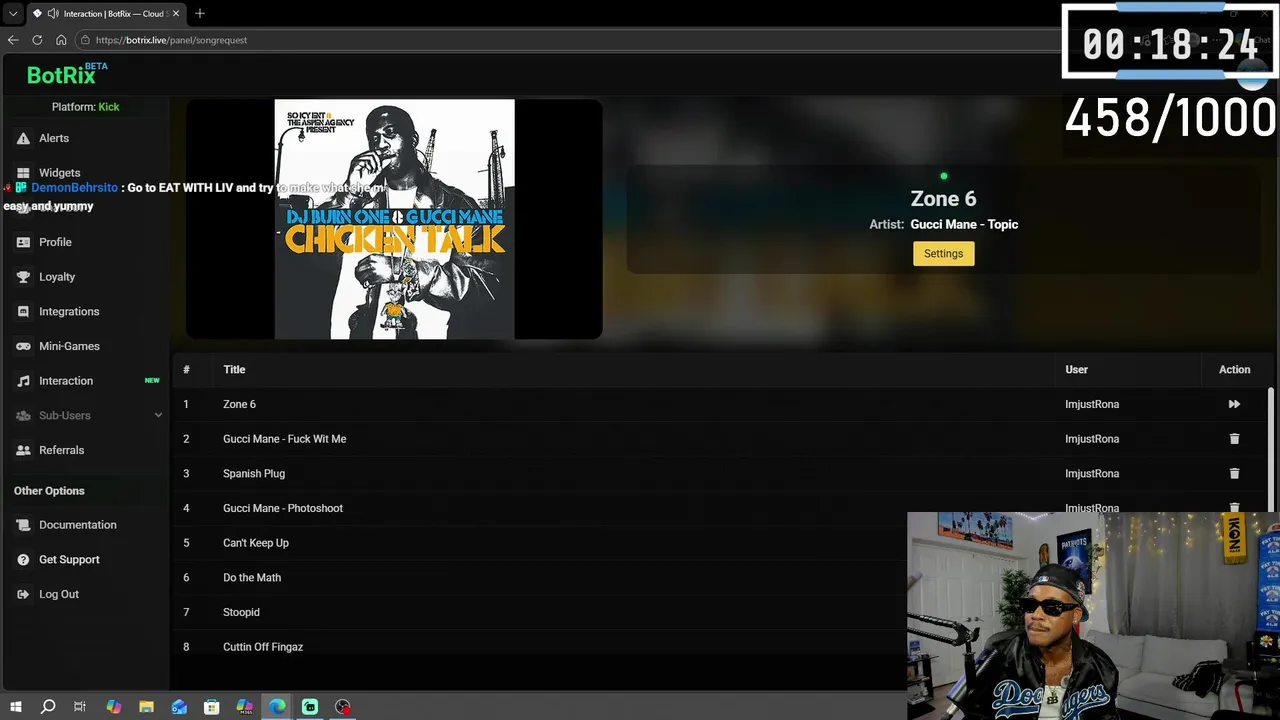Click the Sub-Users people icon
Screen dimensions: 1280x720
coord(23,416)
